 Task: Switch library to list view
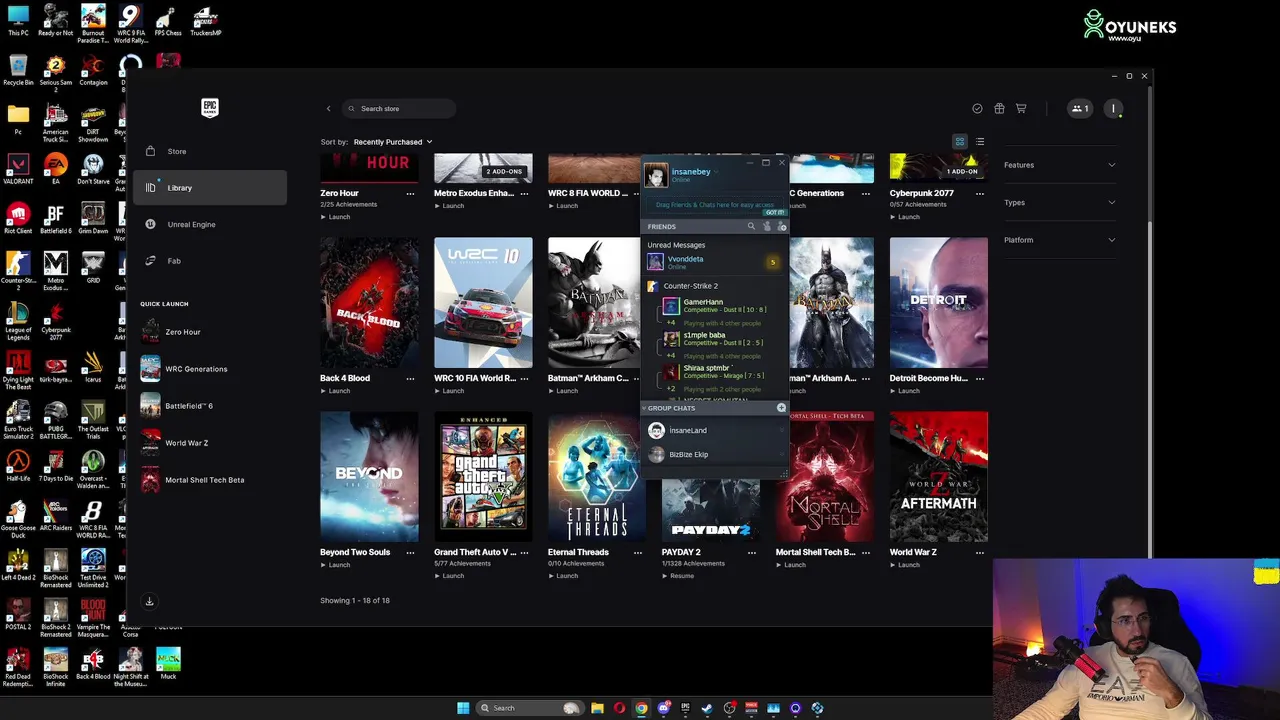coord(980,142)
